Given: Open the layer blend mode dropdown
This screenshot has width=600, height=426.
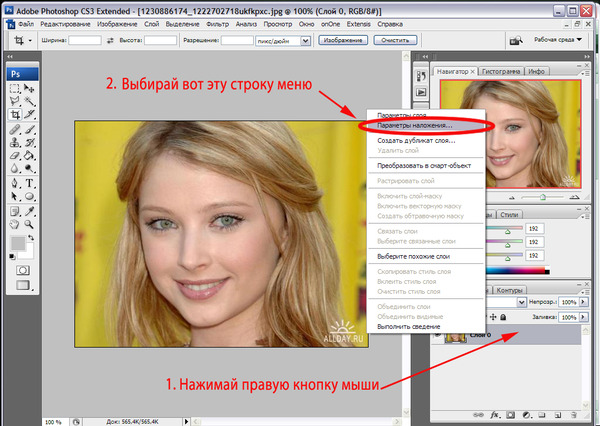Looking at the screenshot, I should coord(521,302).
